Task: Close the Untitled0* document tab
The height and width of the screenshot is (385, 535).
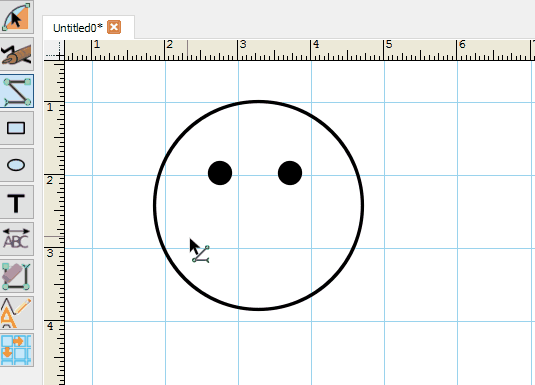Action: click(114, 27)
